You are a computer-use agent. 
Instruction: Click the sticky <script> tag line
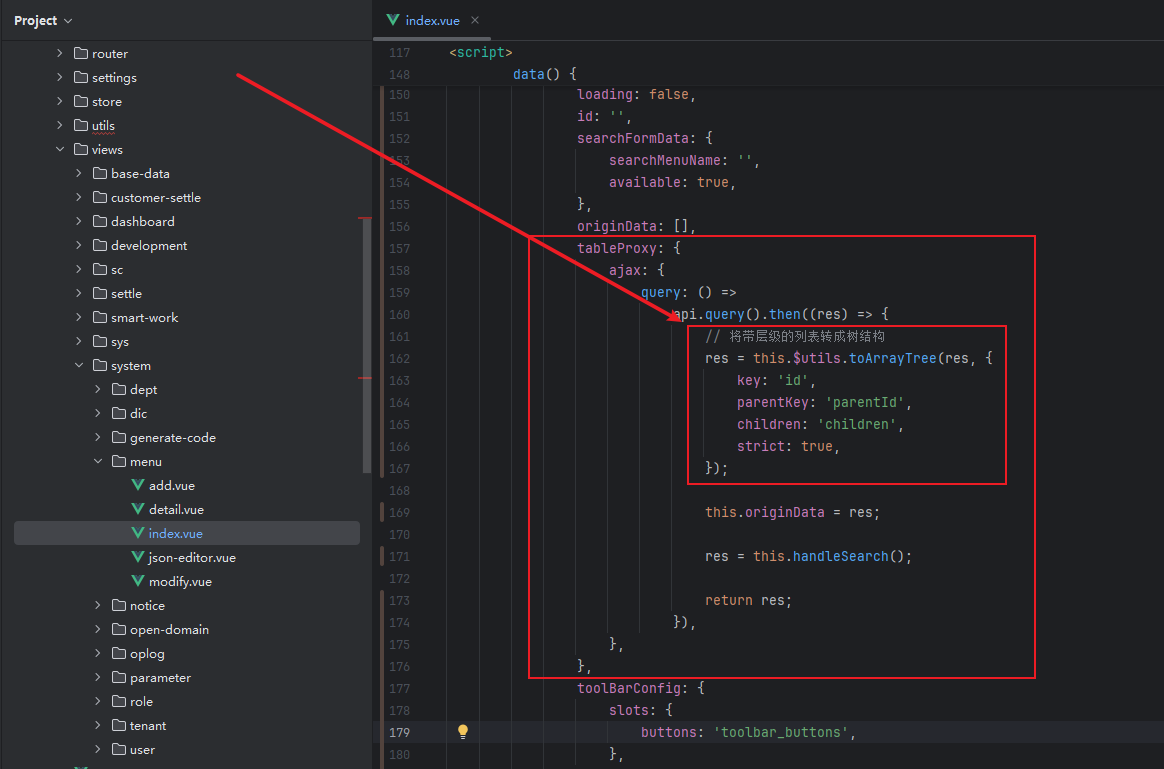coord(481,52)
